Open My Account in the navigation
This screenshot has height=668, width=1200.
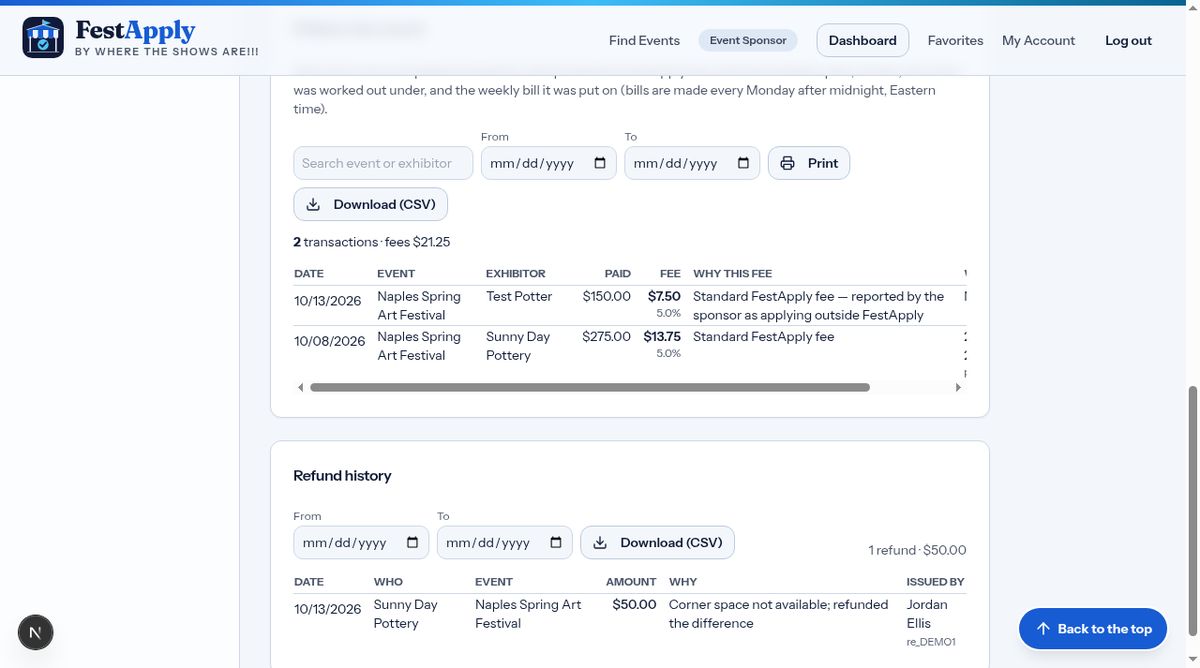[x=1038, y=41]
